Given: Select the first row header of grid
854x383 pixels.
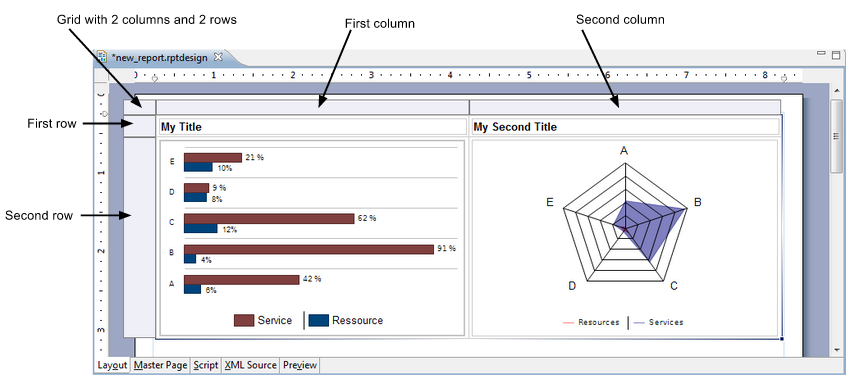Looking at the screenshot, I should [139, 126].
